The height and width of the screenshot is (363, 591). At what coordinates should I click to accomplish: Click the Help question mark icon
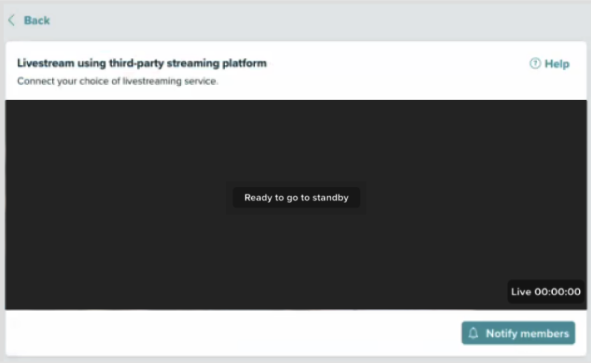535,63
